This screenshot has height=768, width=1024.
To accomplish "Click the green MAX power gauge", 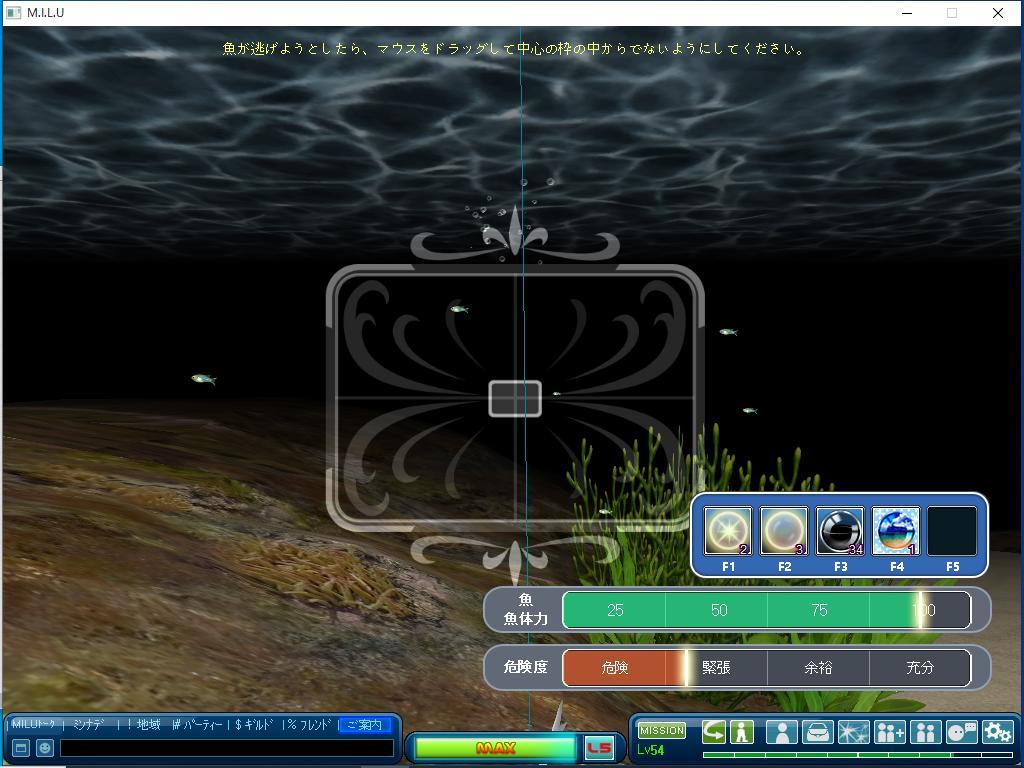I will coord(495,748).
